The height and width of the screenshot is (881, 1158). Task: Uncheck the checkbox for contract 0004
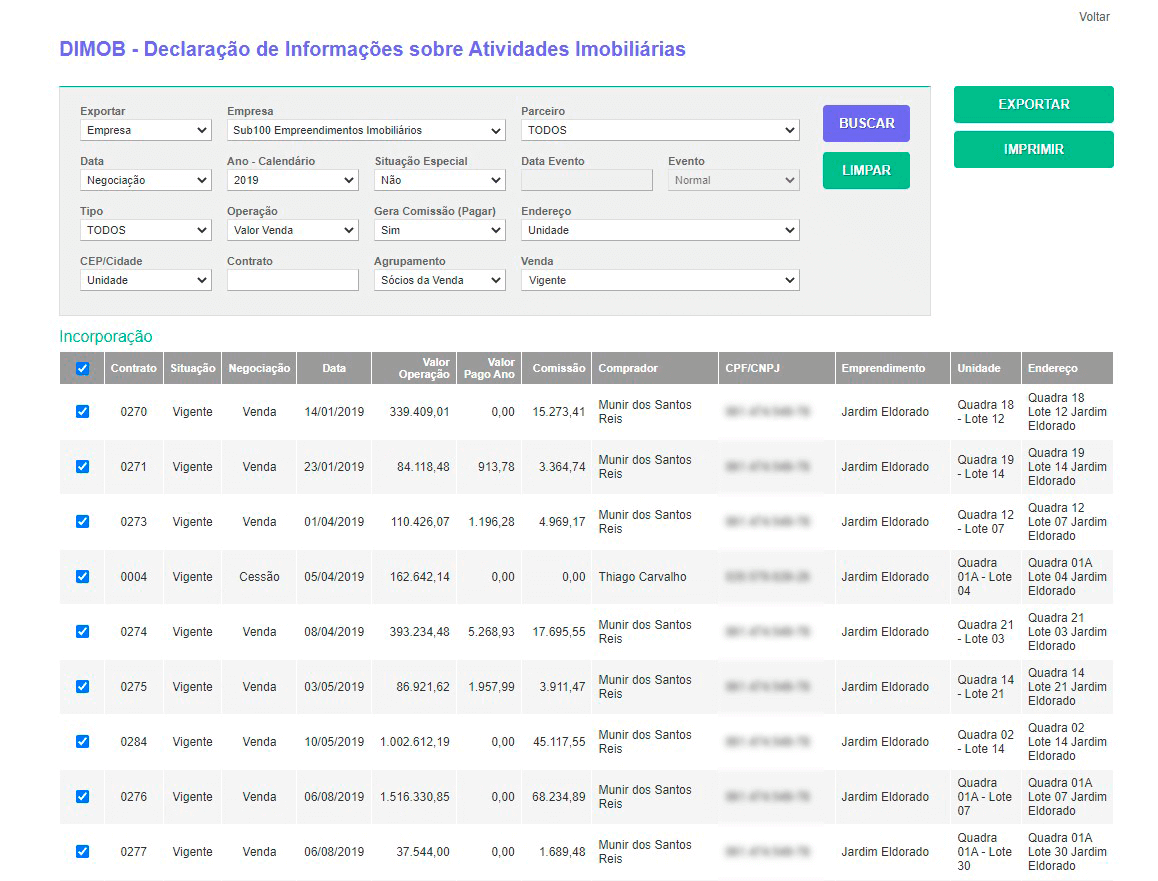pos(82,576)
